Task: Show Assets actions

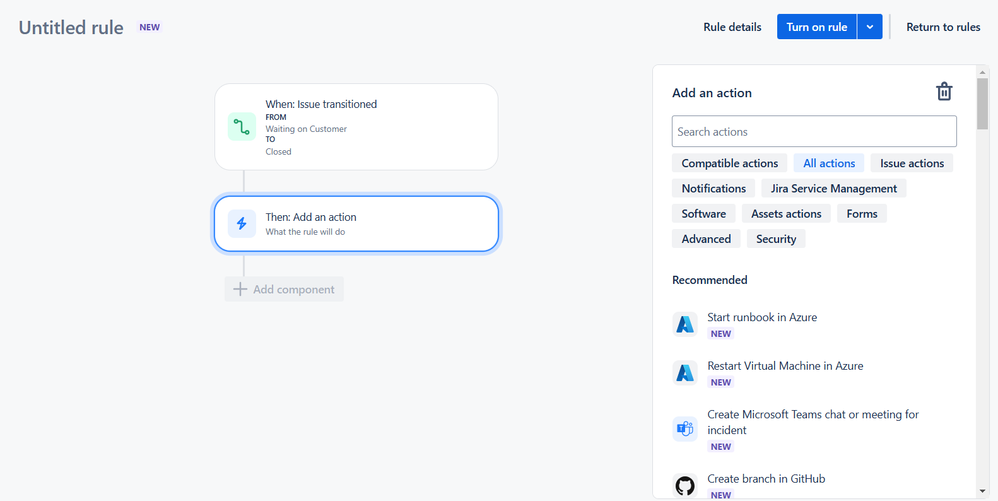Action: 786,214
